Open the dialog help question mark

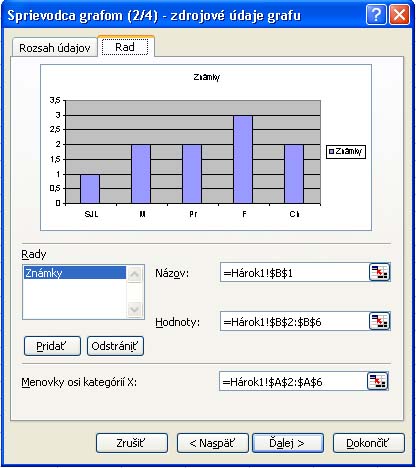[376, 15]
